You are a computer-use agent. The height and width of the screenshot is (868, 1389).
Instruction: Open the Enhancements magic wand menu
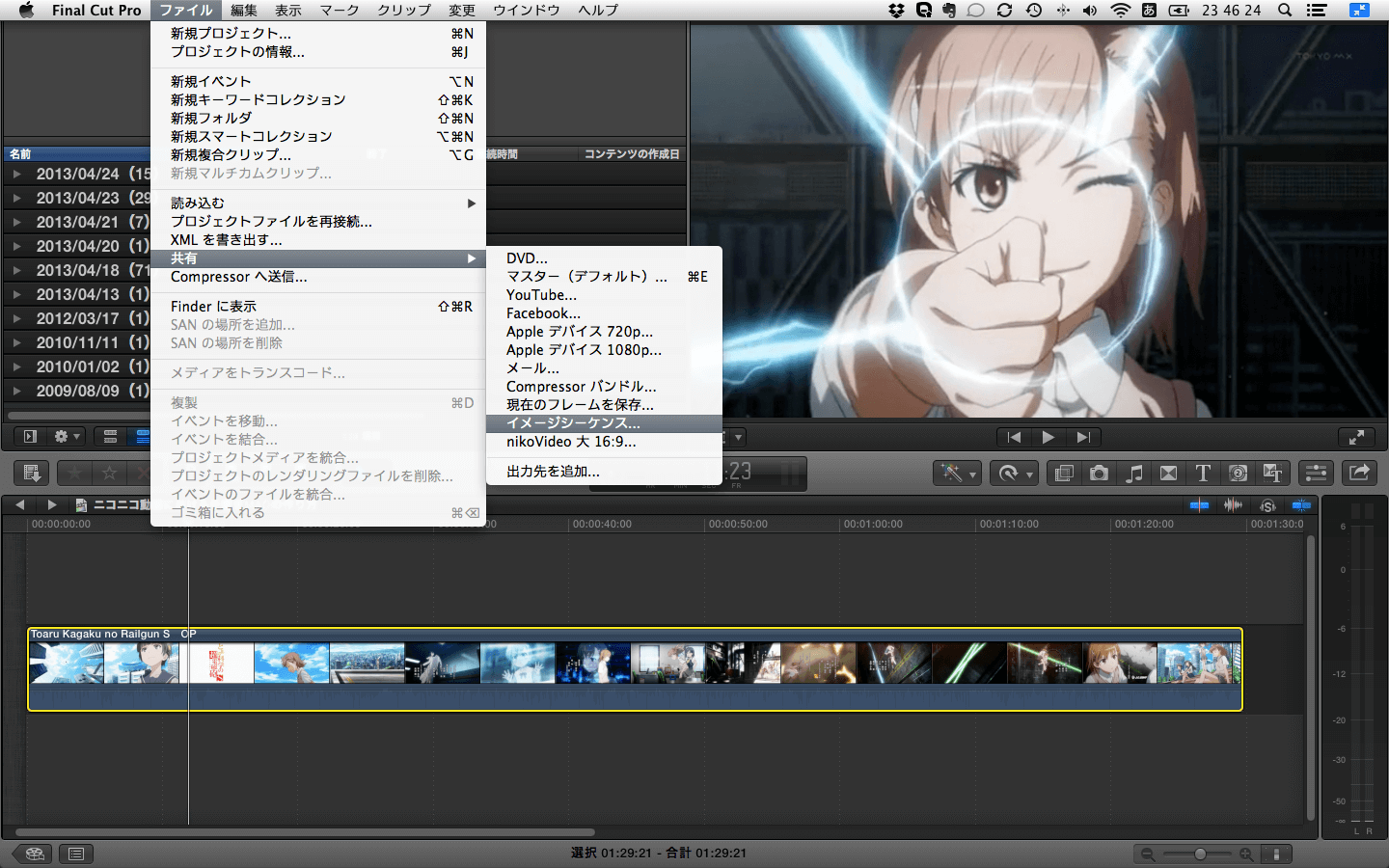click(x=958, y=473)
